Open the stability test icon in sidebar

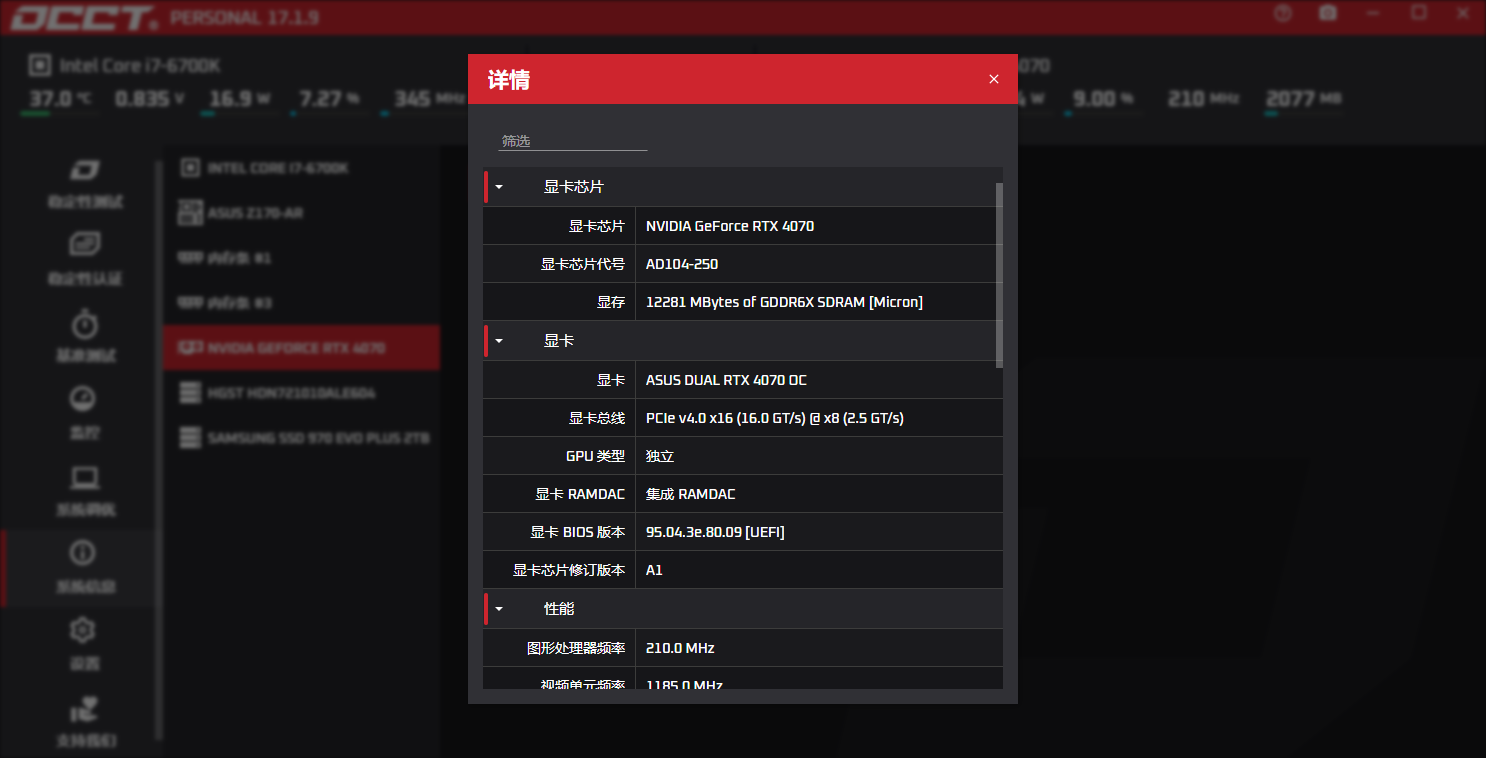pos(84,171)
